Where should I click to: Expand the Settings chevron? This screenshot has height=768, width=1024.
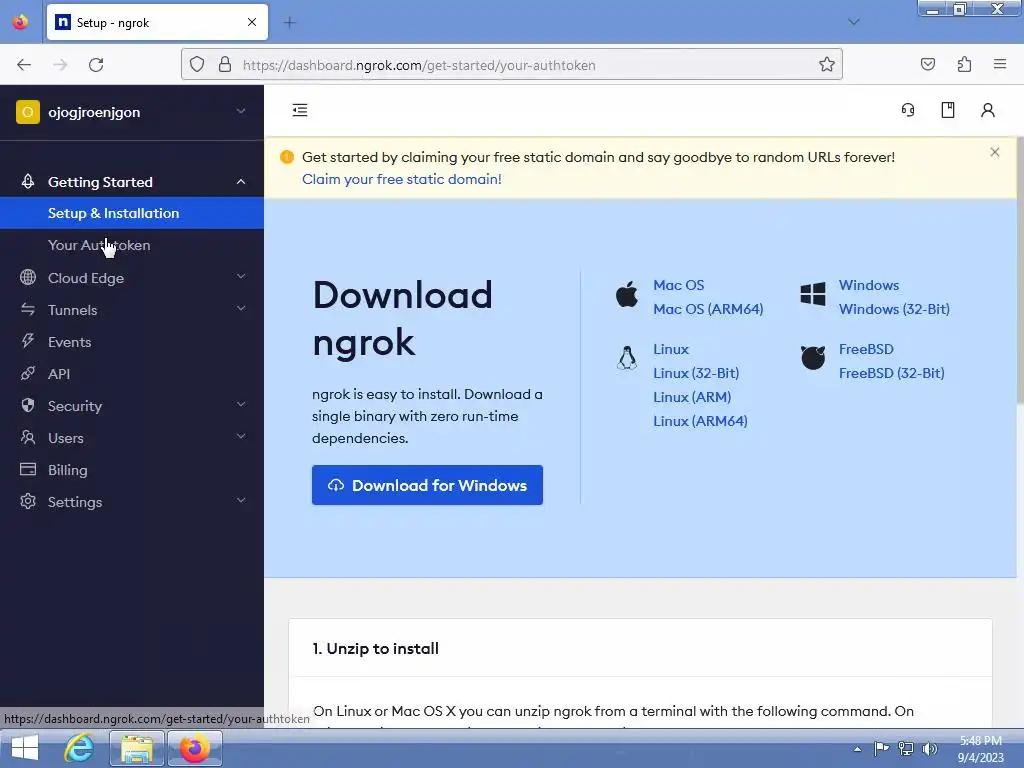pos(241,501)
